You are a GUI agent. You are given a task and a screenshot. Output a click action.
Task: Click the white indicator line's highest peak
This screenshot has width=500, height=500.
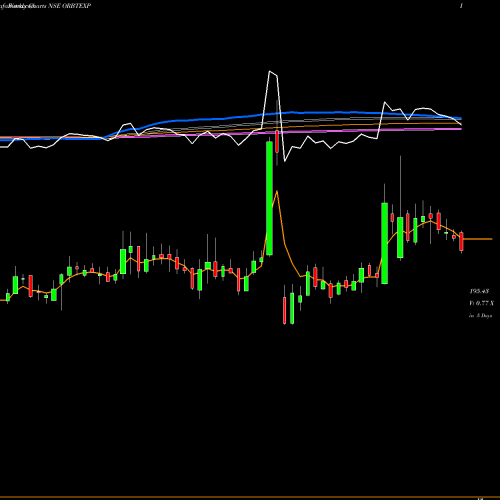[x=270, y=71]
